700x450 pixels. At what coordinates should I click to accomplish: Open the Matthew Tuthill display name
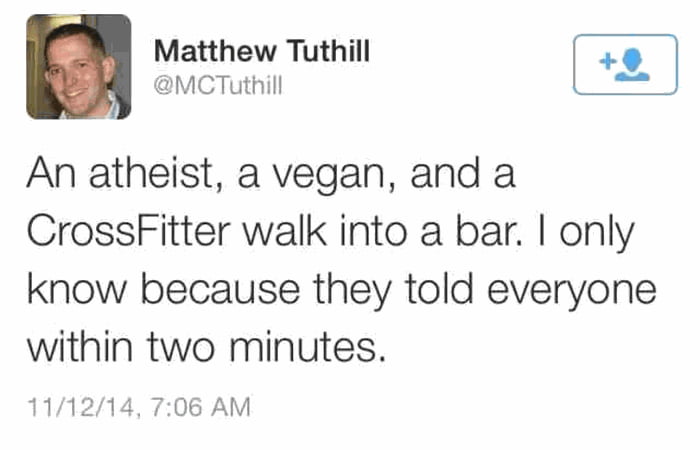pyautogui.click(x=264, y=53)
